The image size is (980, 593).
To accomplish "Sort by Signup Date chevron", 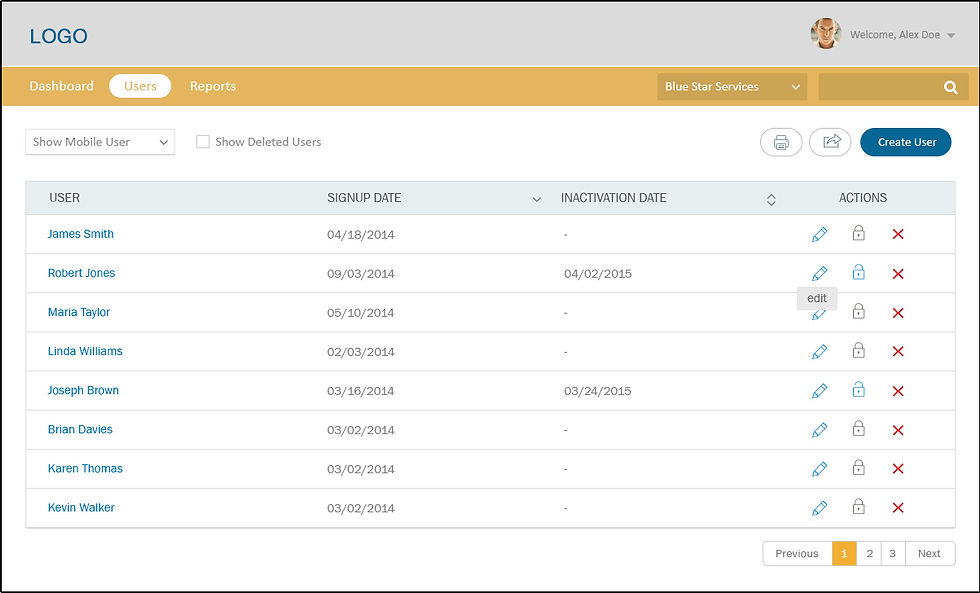I will (x=536, y=199).
